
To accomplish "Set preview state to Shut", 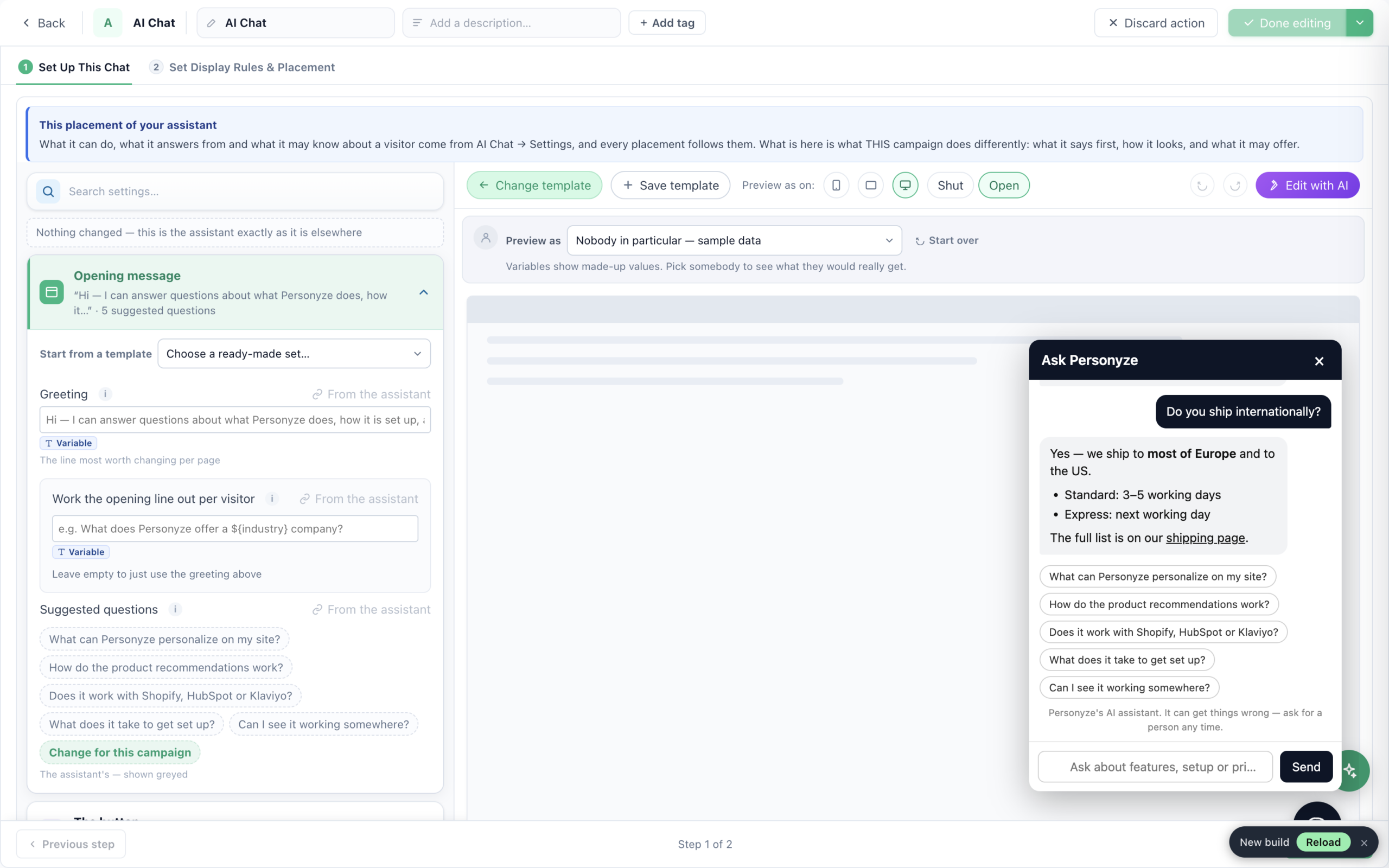I will (x=951, y=186).
